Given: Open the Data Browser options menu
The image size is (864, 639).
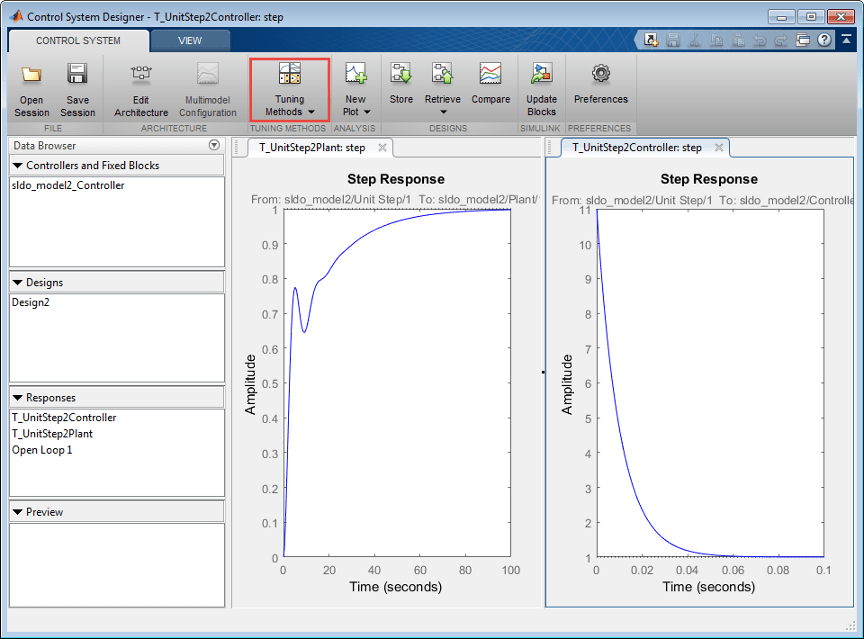Looking at the screenshot, I should 214,145.
